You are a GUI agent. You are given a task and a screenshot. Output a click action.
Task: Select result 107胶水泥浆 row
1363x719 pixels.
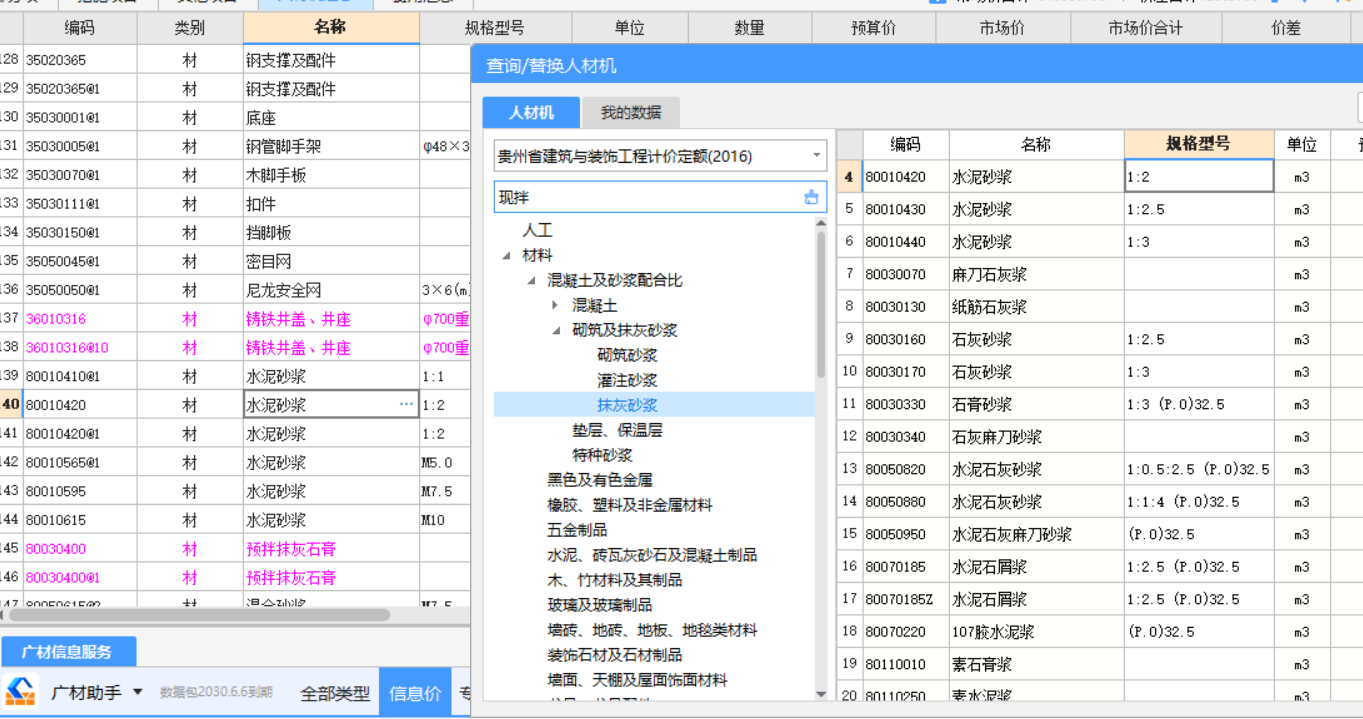pos(1099,632)
